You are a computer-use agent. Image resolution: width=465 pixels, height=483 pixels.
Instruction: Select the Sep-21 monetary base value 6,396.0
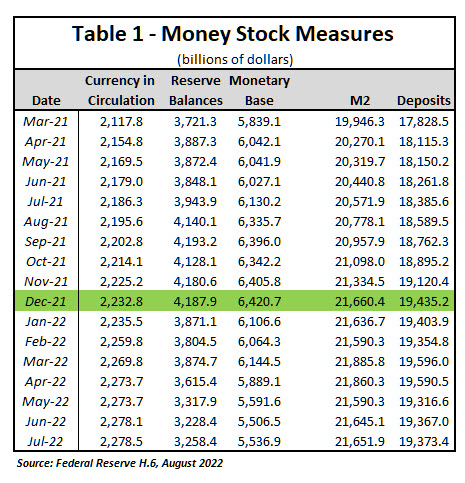pyautogui.click(x=259, y=242)
